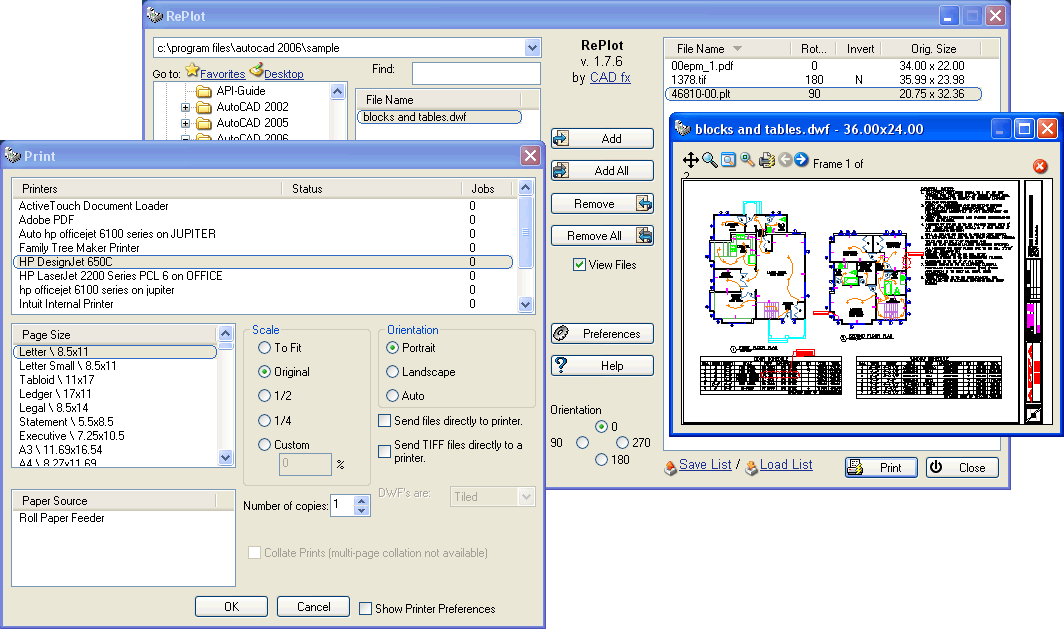Image resolution: width=1064 pixels, height=629 pixels.
Task: Click the RePlot title bar app icon
Action: point(155,15)
